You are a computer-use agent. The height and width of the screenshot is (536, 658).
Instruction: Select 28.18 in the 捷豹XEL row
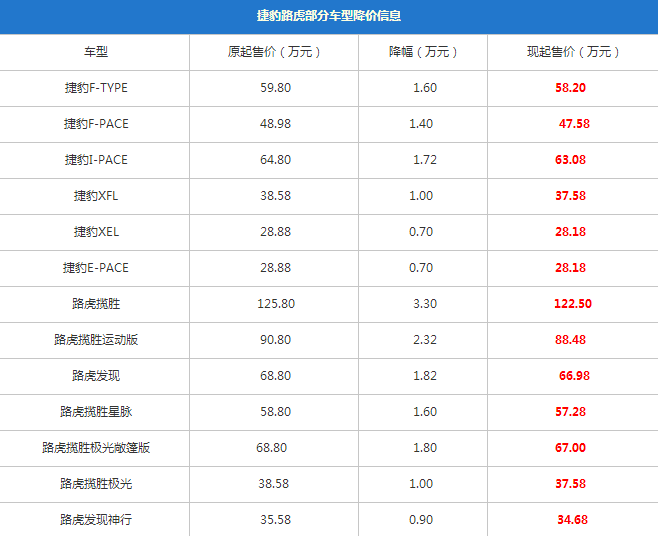570,232
